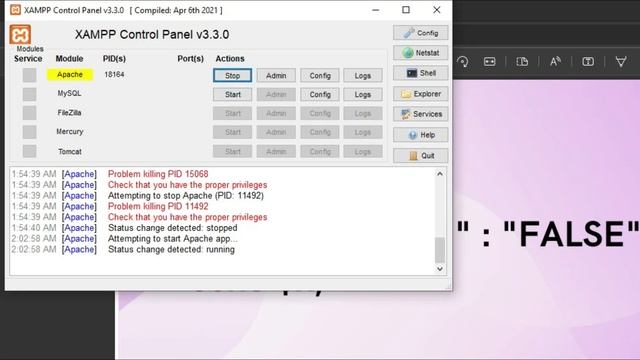640x360 pixels.
Task: Click the FileZilla module label
Action: click(x=69, y=113)
